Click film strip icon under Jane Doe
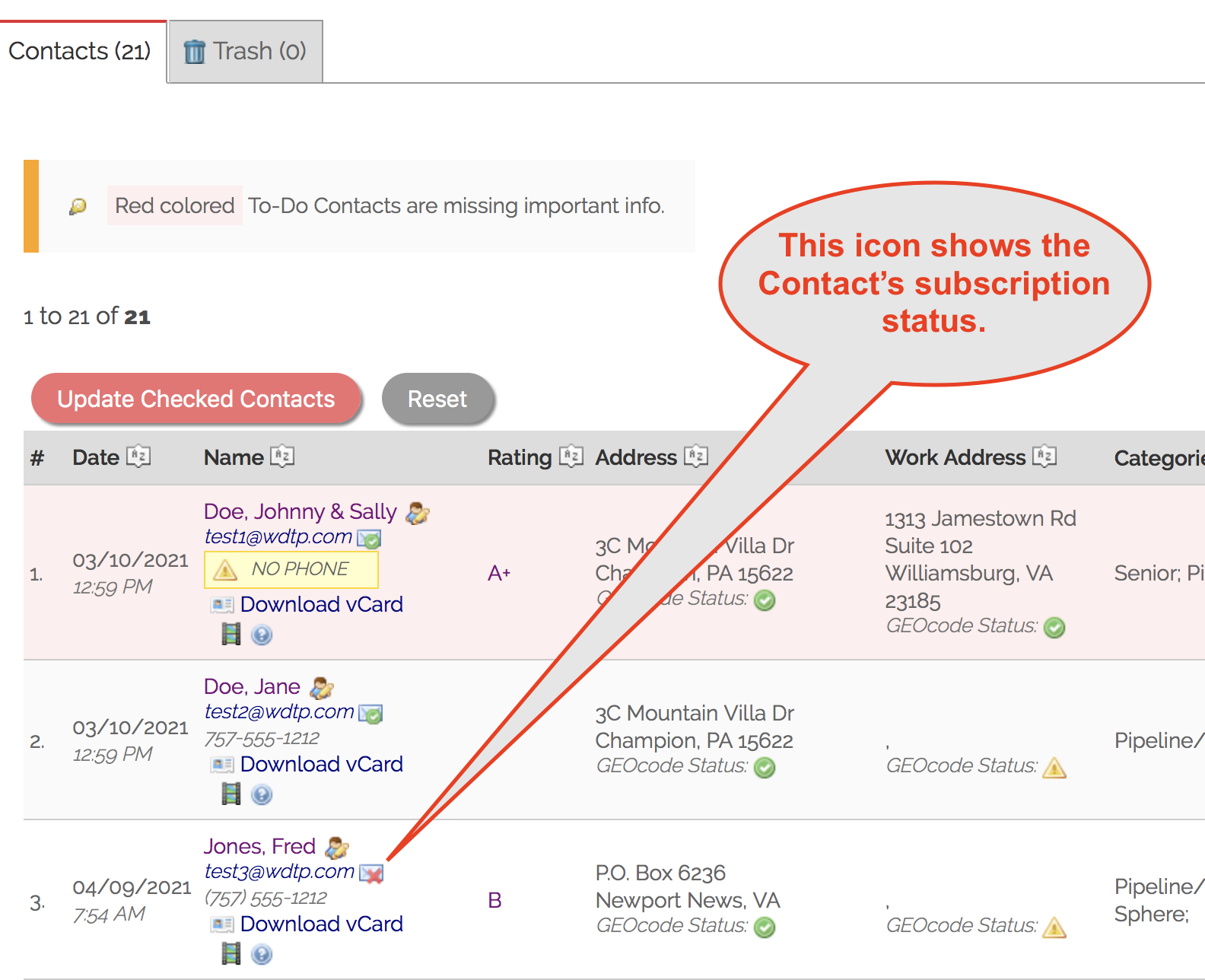This screenshot has height=980, width=1205. point(231,794)
